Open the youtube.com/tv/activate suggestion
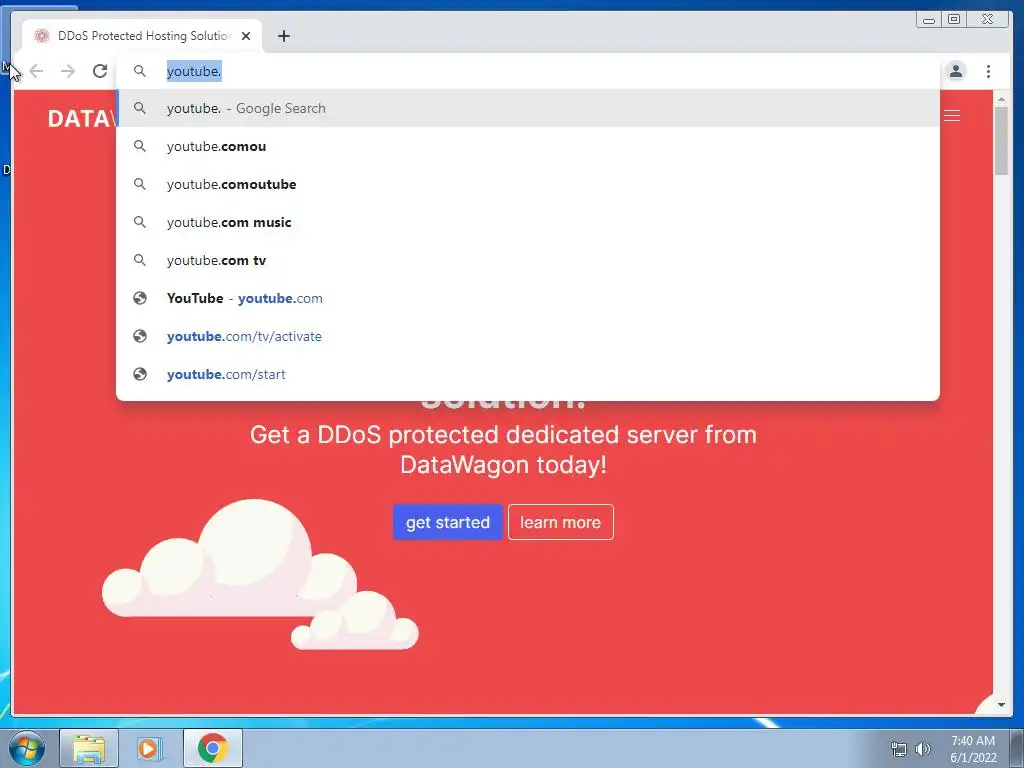1024x768 pixels. pos(528,336)
